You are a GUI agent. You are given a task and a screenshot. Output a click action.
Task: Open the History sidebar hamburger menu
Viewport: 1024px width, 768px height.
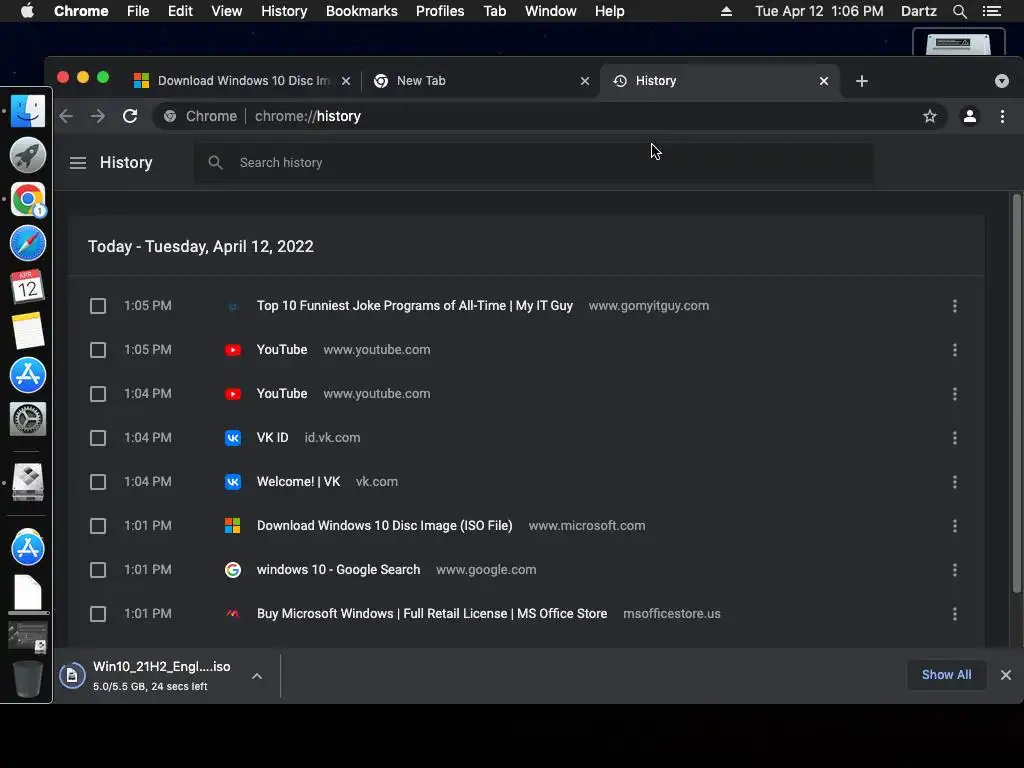[x=78, y=163]
